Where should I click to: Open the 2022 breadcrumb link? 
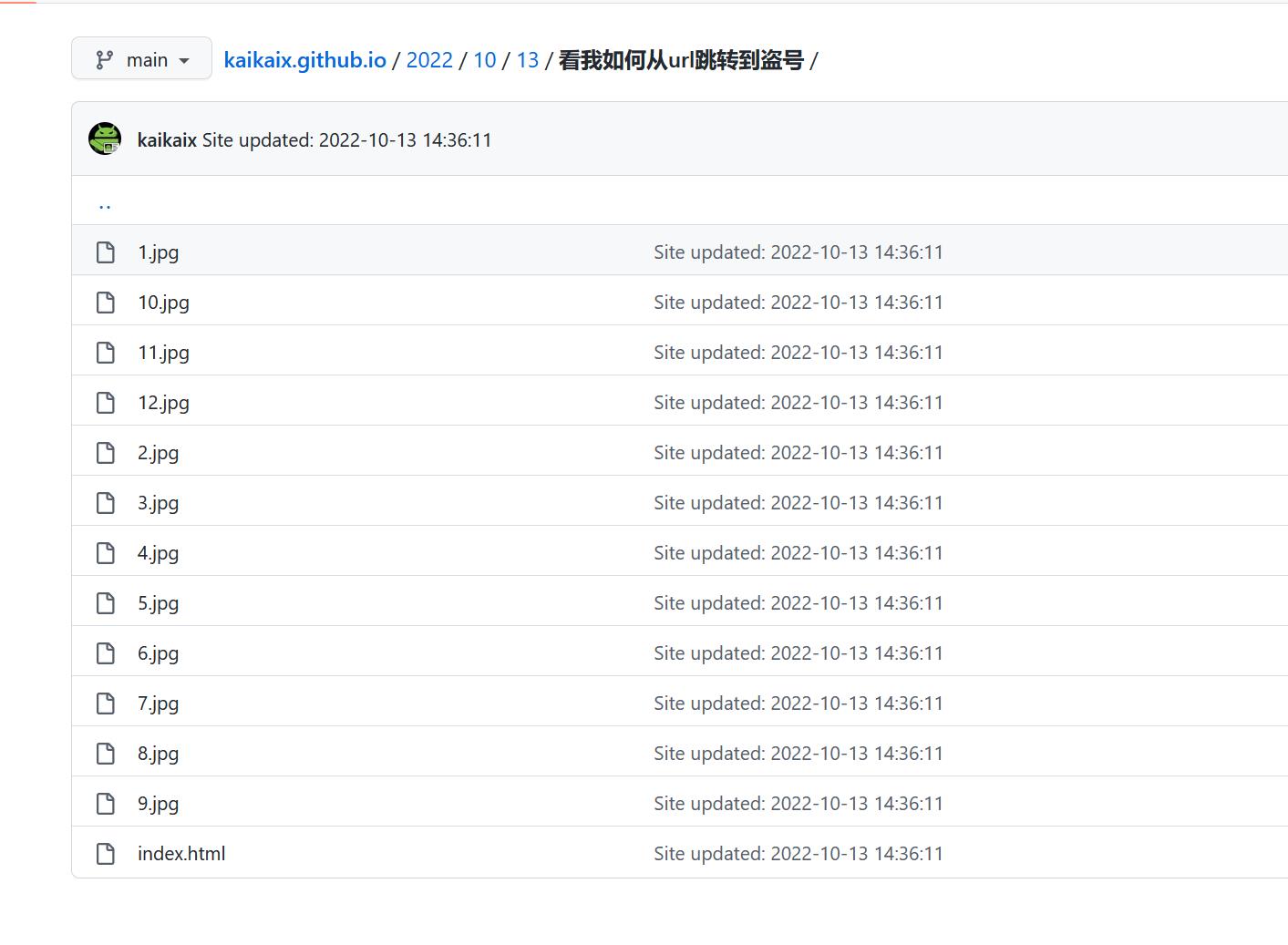pyautogui.click(x=428, y=60)
